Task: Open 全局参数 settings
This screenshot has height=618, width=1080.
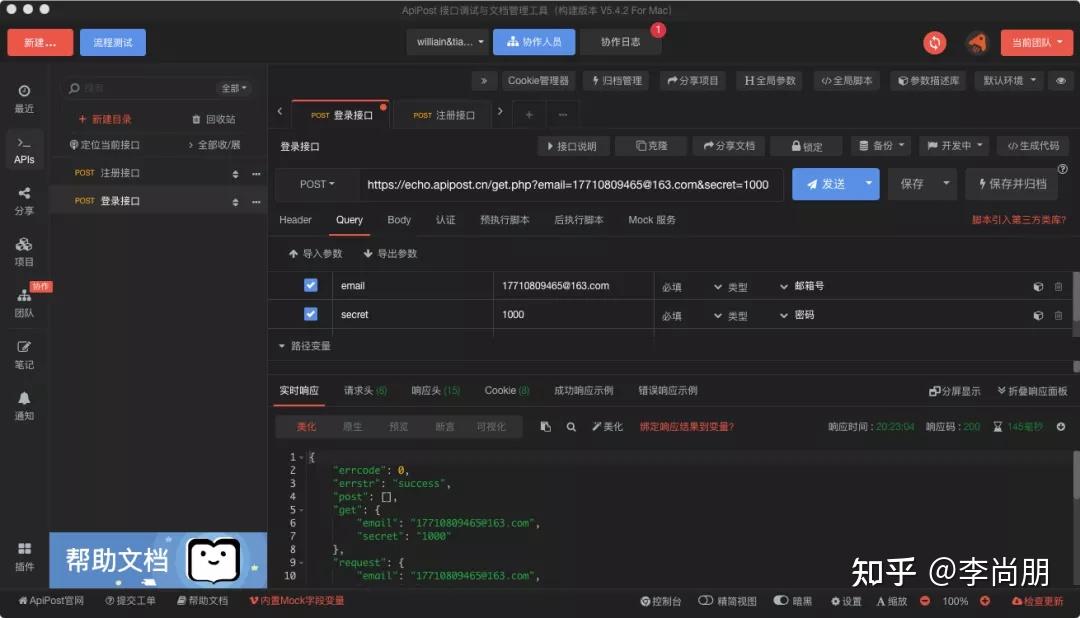Action: (768, 81)
